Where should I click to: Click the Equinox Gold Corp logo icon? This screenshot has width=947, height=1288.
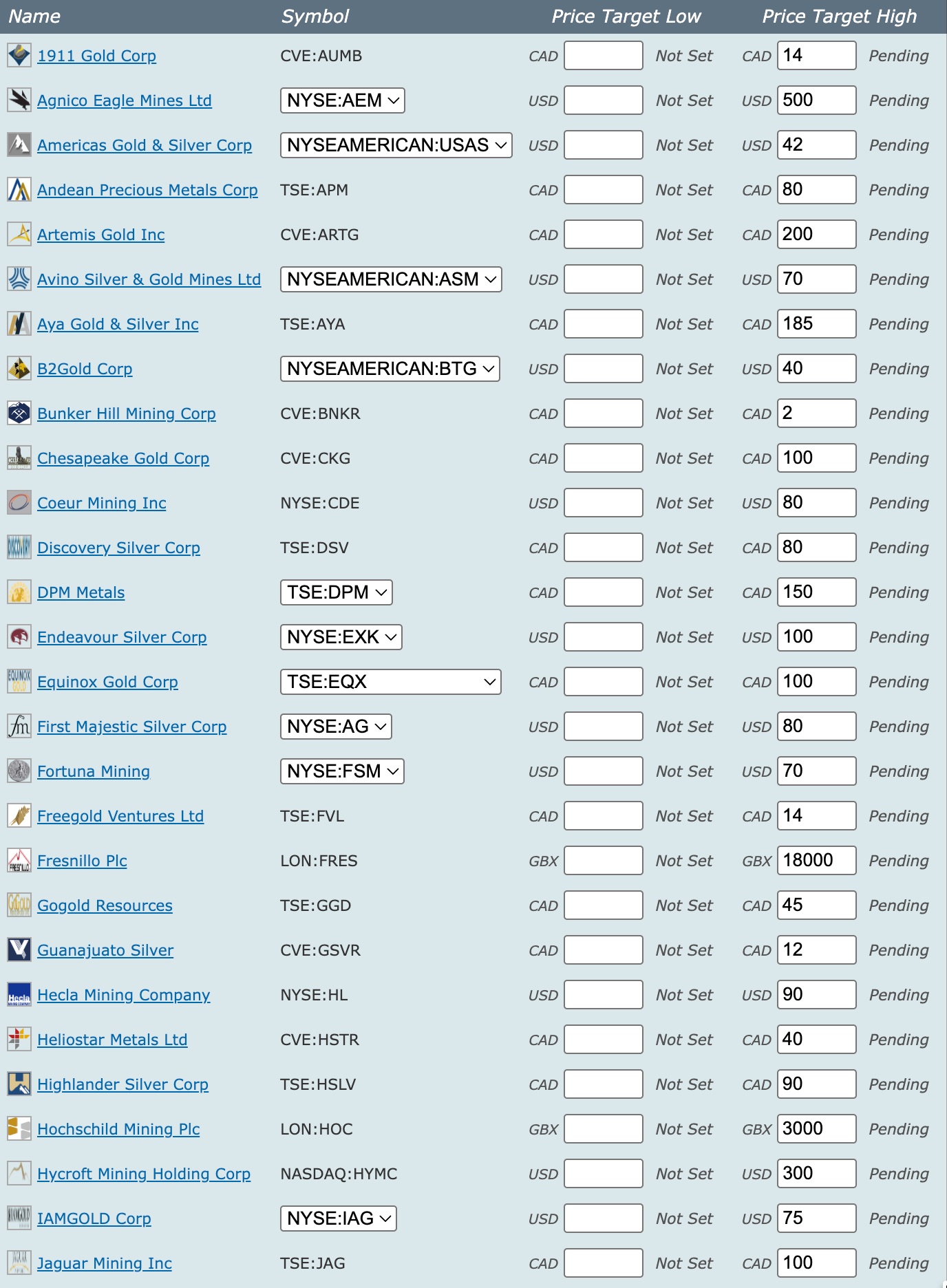pos(19,682)
